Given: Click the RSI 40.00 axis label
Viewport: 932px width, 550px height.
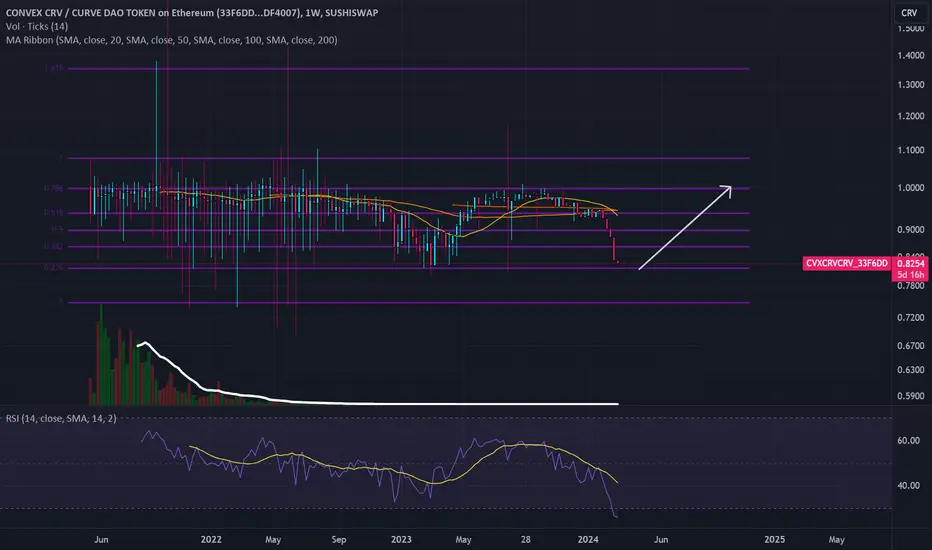Looking at the screenshot, I should [x=908, y=485].
